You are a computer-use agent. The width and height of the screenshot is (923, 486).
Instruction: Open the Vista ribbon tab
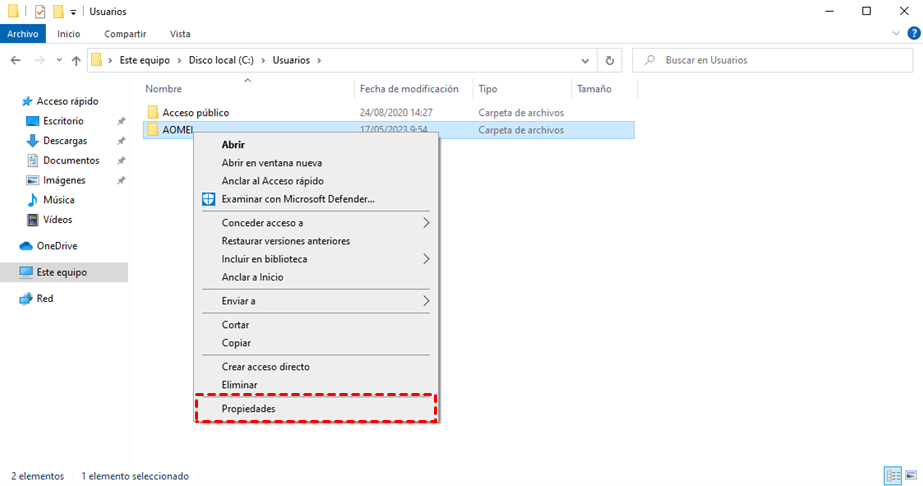(x=180, y=34)
